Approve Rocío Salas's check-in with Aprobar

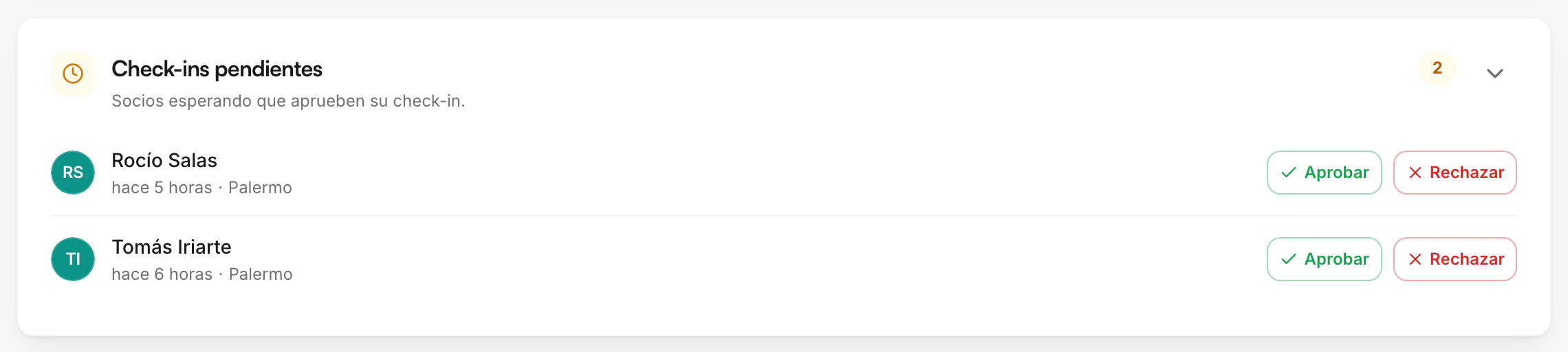click(x=1325, y=173)
